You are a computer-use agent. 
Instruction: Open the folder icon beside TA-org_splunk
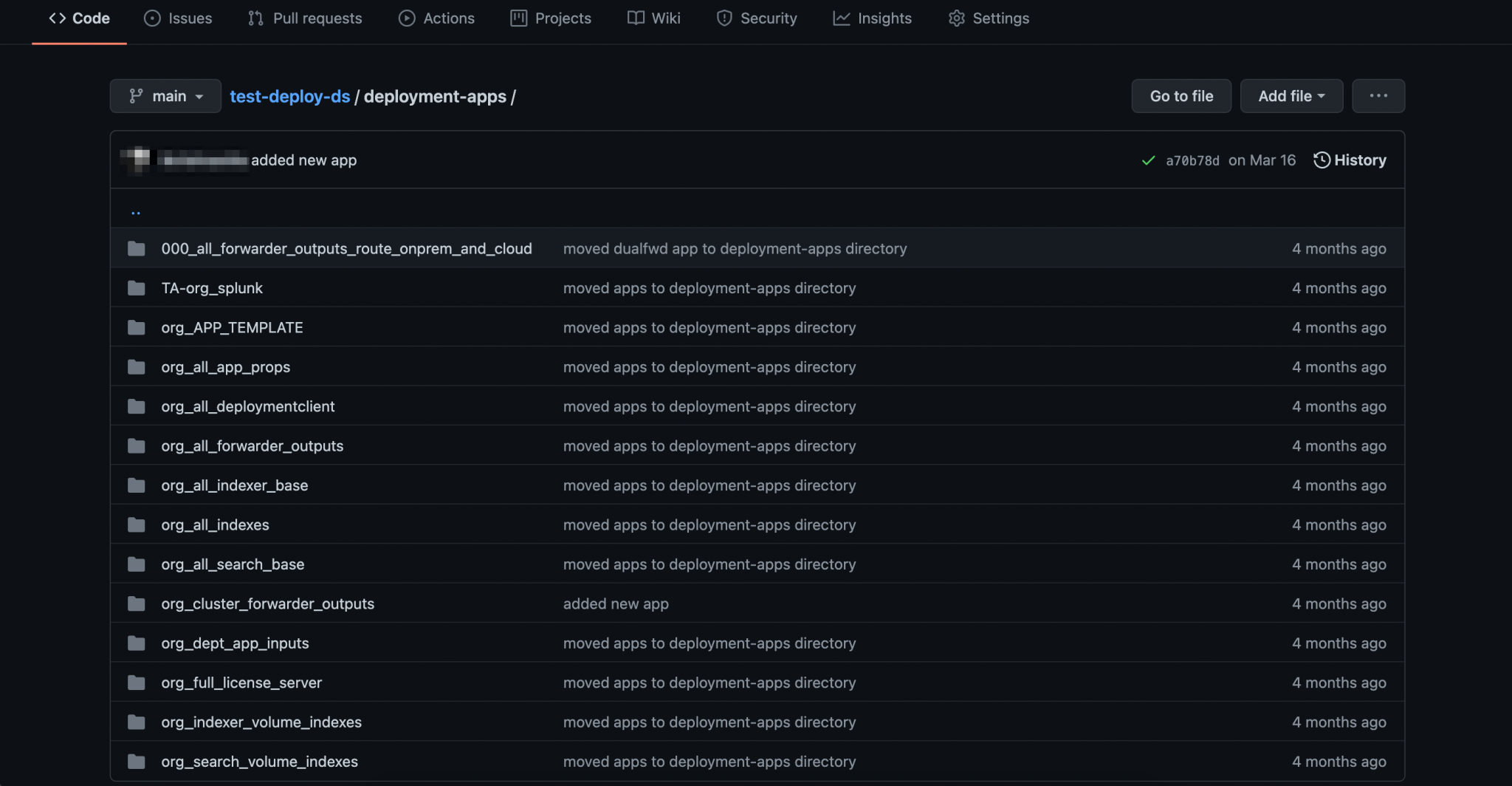(x=137, y=288)
